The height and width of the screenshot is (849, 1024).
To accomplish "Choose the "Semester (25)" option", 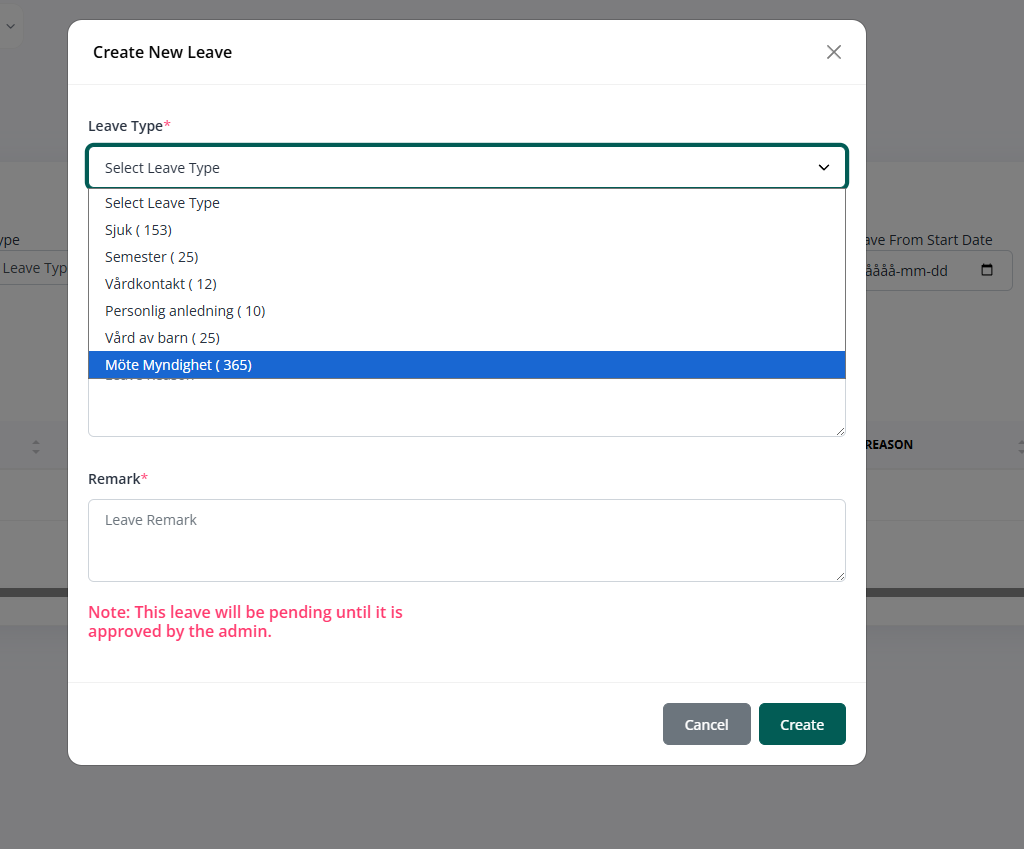I will pos(151,257).
